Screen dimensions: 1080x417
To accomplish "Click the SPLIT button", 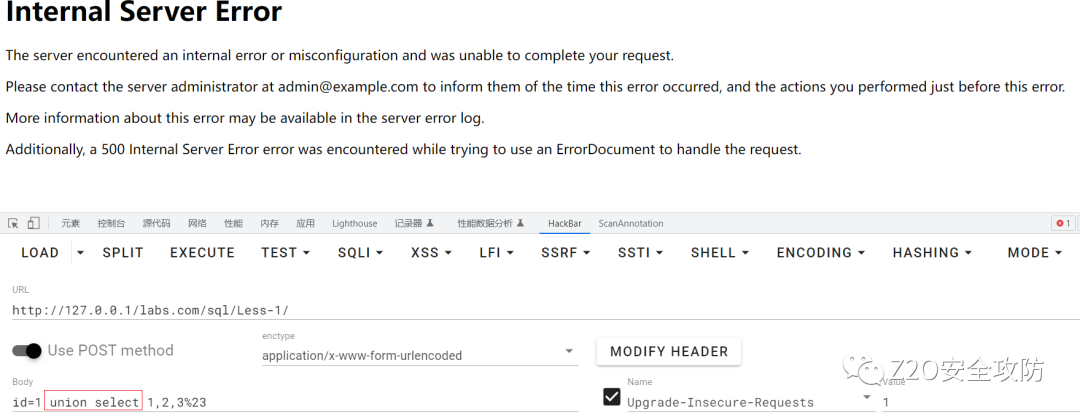I will pyautogui.click(x=123, y=253).
